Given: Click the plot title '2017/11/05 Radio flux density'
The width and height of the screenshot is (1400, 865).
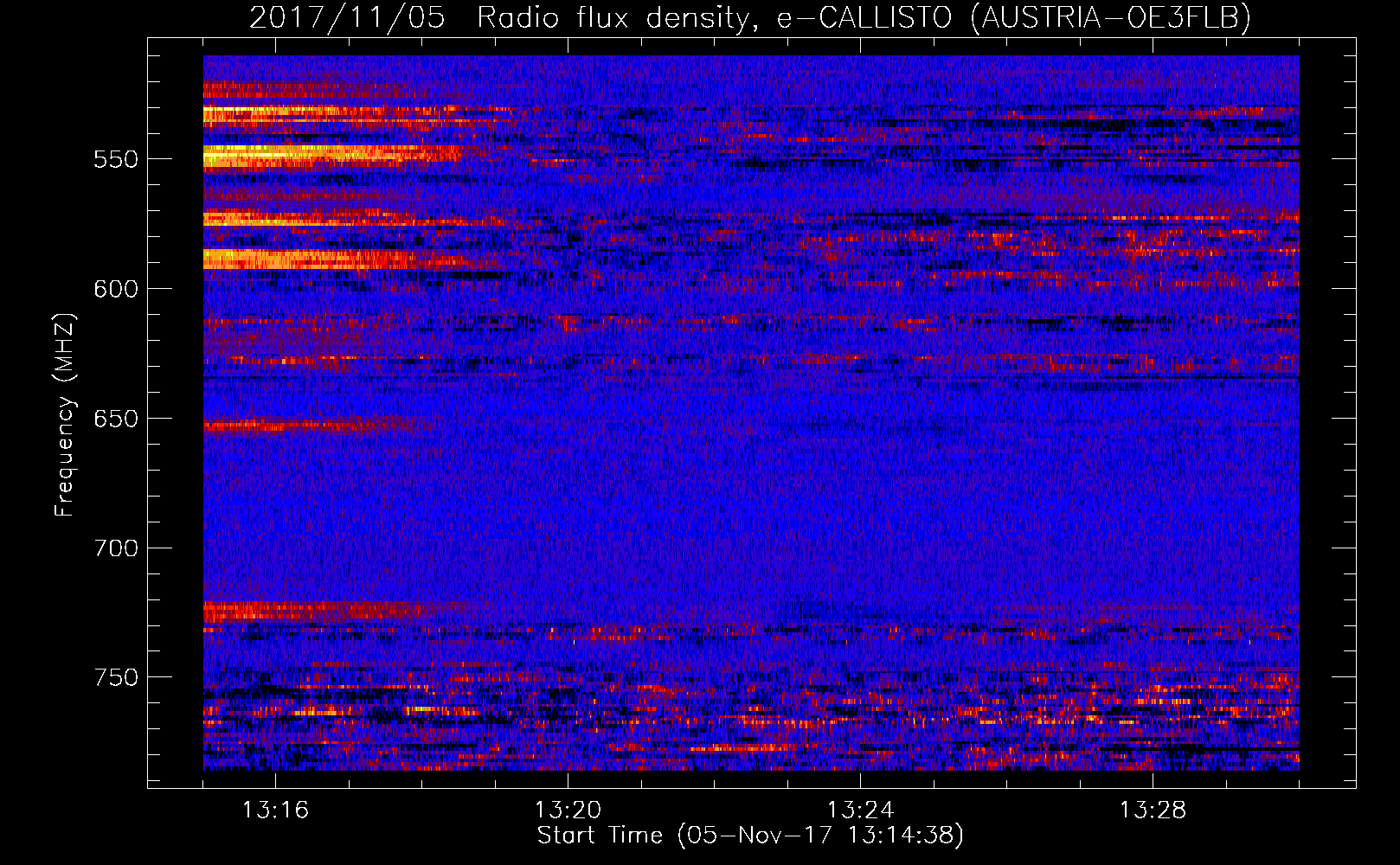Looking at the screenshot, I should 749,17.
